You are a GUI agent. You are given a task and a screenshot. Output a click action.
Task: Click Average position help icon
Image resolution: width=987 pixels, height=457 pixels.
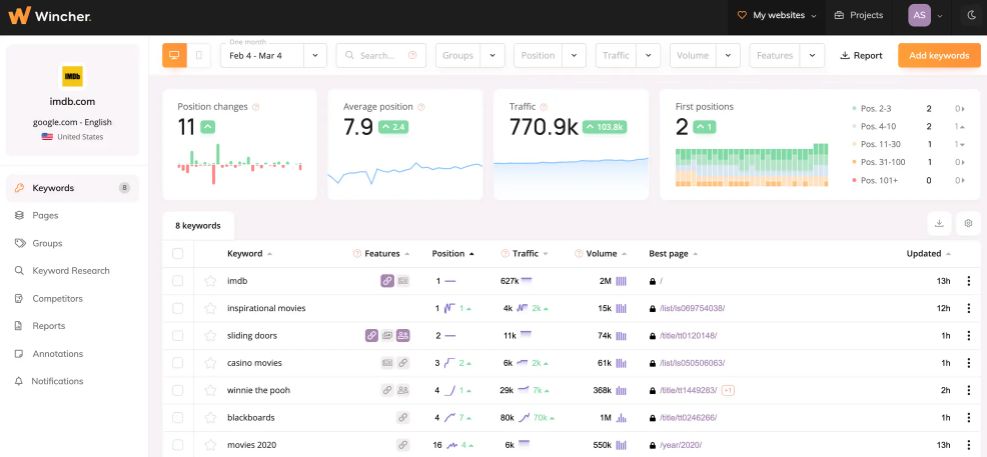(x=421, y=107)
